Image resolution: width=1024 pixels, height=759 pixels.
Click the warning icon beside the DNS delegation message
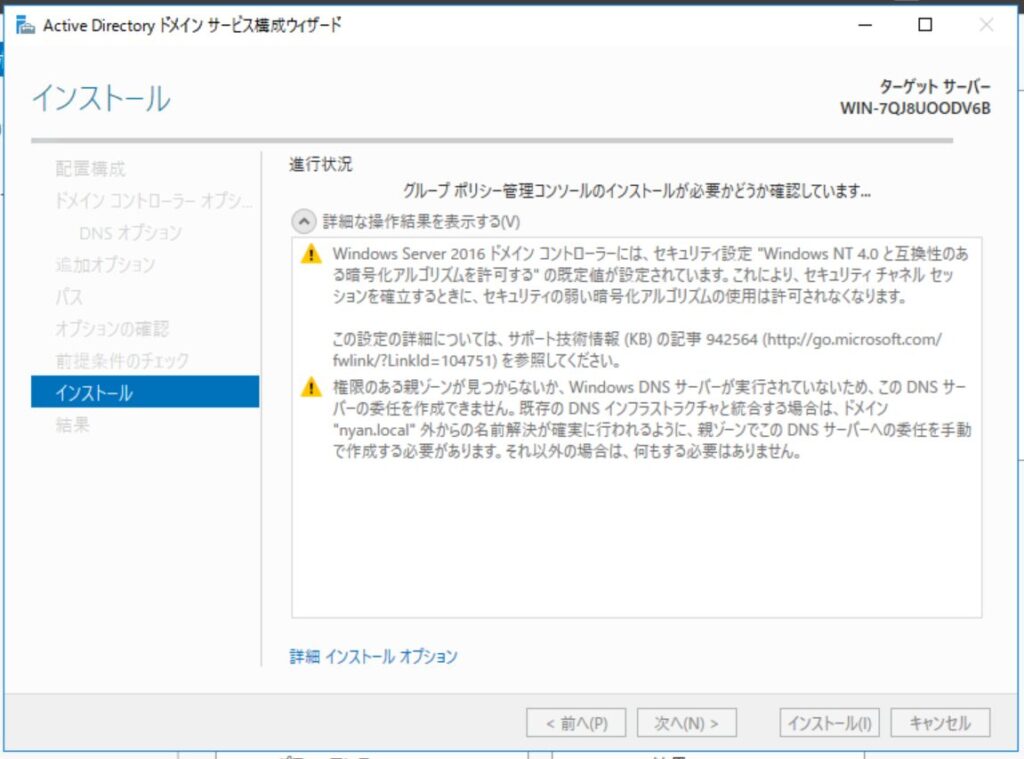pyautogui.click(x=312, y=387)
